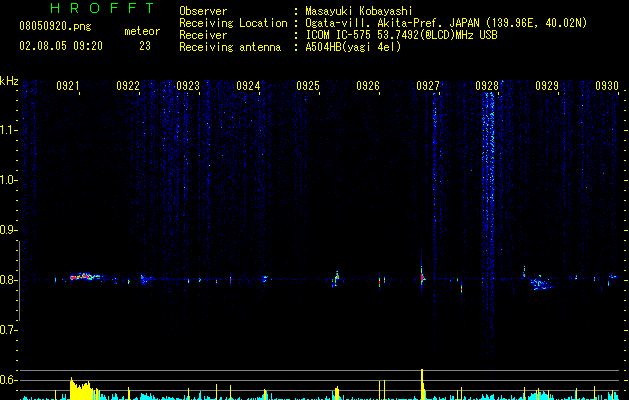Click the broad yellow power block near 0921
The height and width of the screenshot is (400, 629).
(82, 388)
